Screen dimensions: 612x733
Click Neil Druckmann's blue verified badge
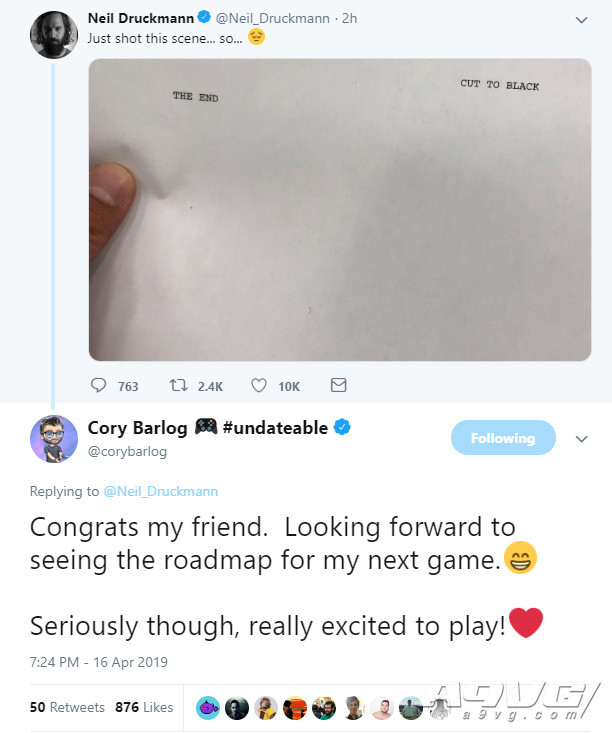204,18
